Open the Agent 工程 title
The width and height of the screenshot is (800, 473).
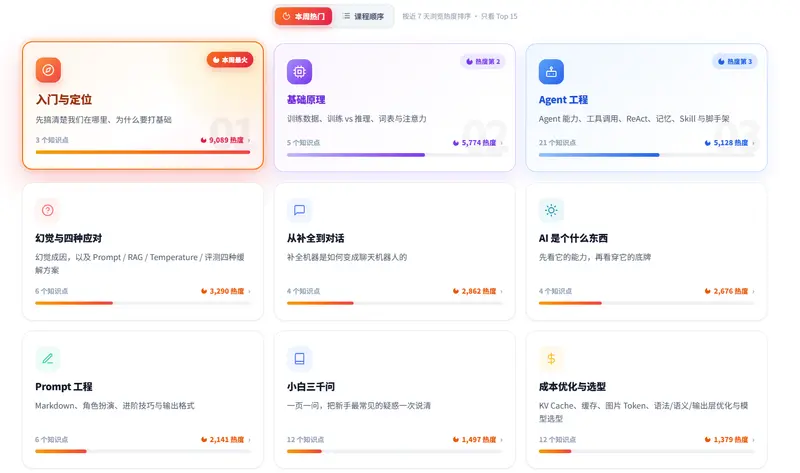[x=563, y=99]
